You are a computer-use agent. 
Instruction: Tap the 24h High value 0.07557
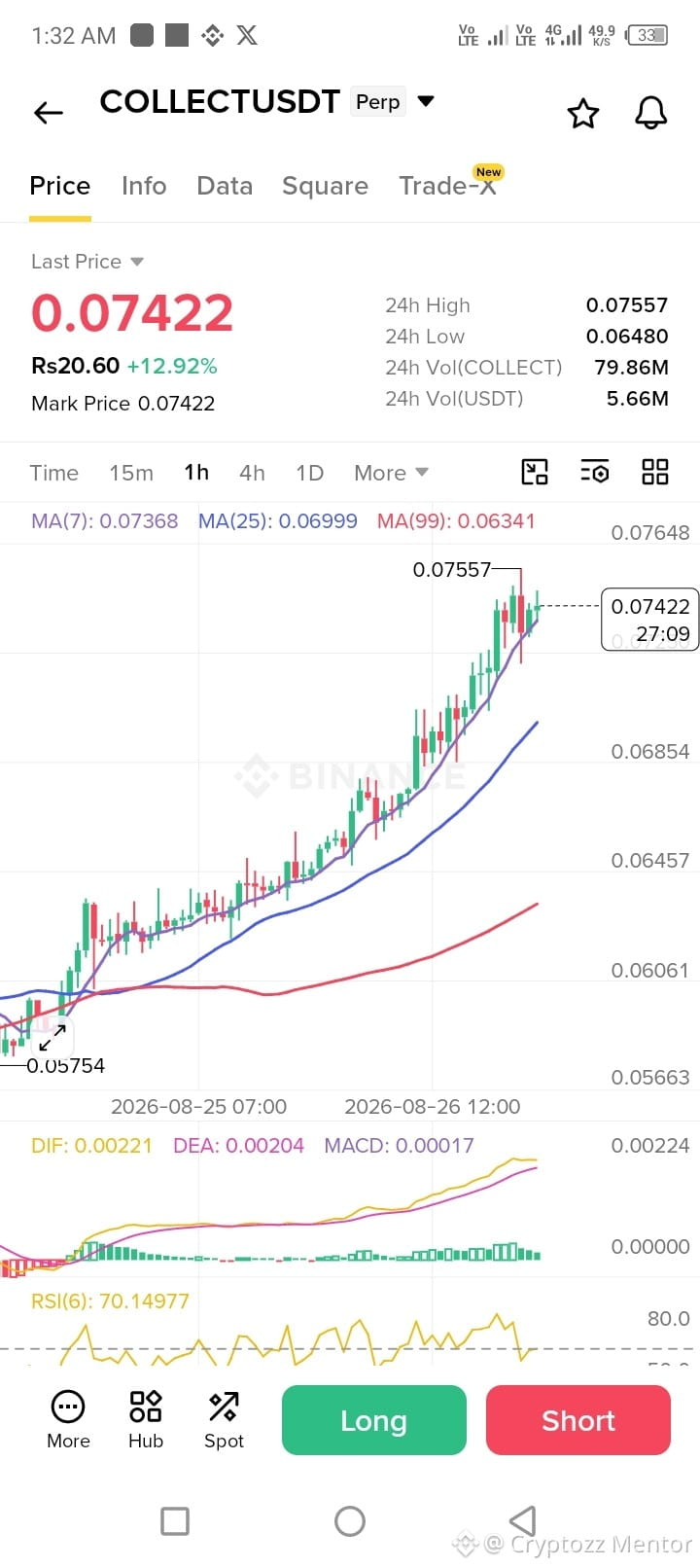pos(627,305)
